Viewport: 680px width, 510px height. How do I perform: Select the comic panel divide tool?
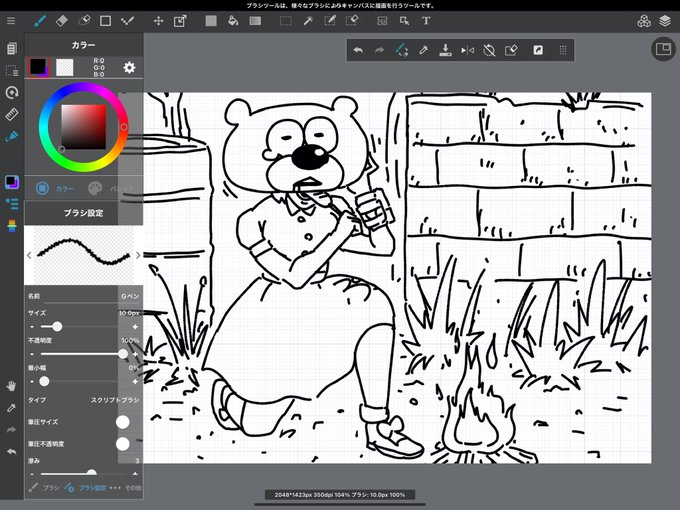pyautogui.click(x=382, y=21)
